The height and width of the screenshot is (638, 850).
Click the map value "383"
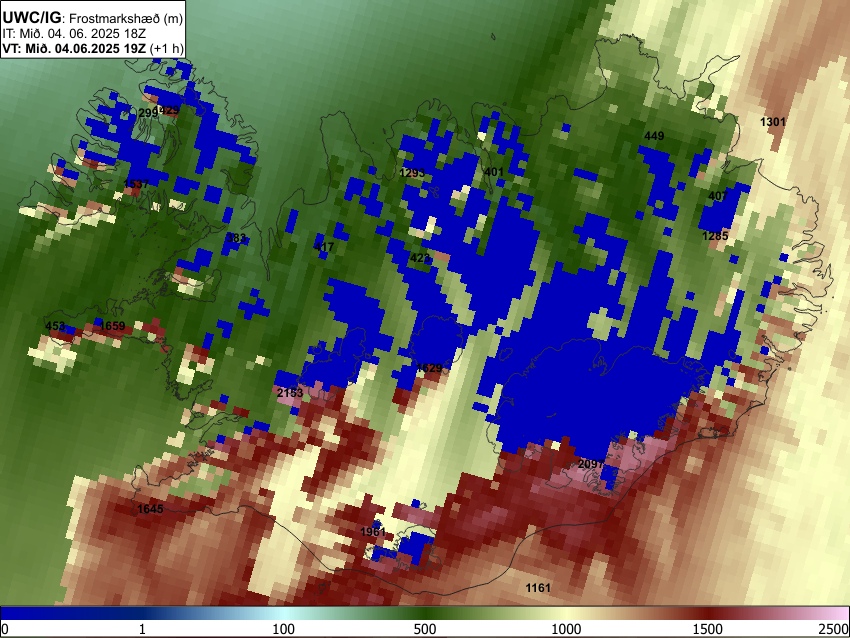tap(236, 238)
